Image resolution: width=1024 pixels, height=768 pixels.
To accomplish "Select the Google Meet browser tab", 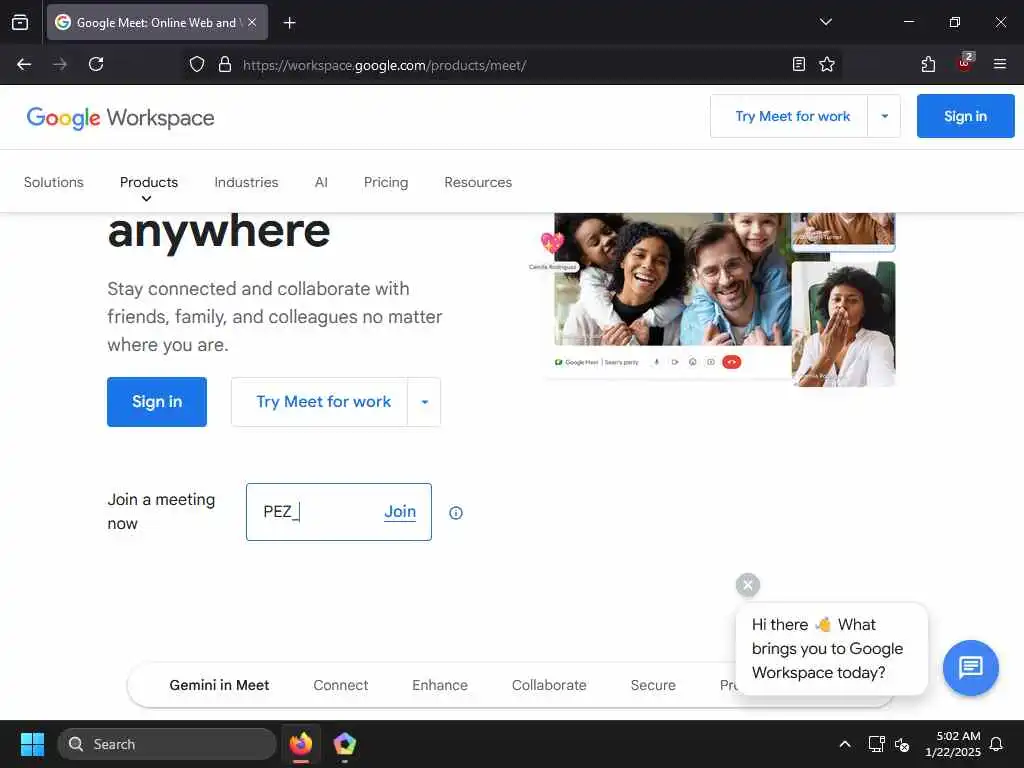I will tap(157, 22).
